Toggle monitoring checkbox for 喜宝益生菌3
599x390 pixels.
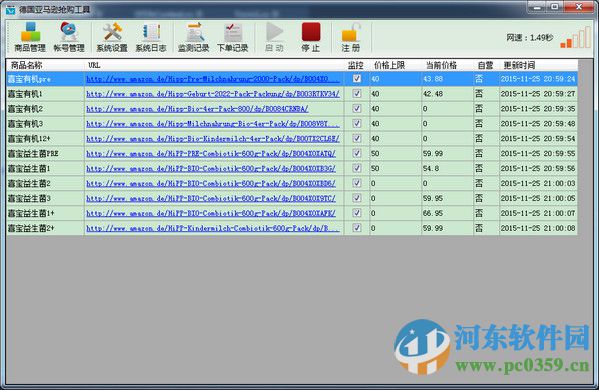(357, 198)
